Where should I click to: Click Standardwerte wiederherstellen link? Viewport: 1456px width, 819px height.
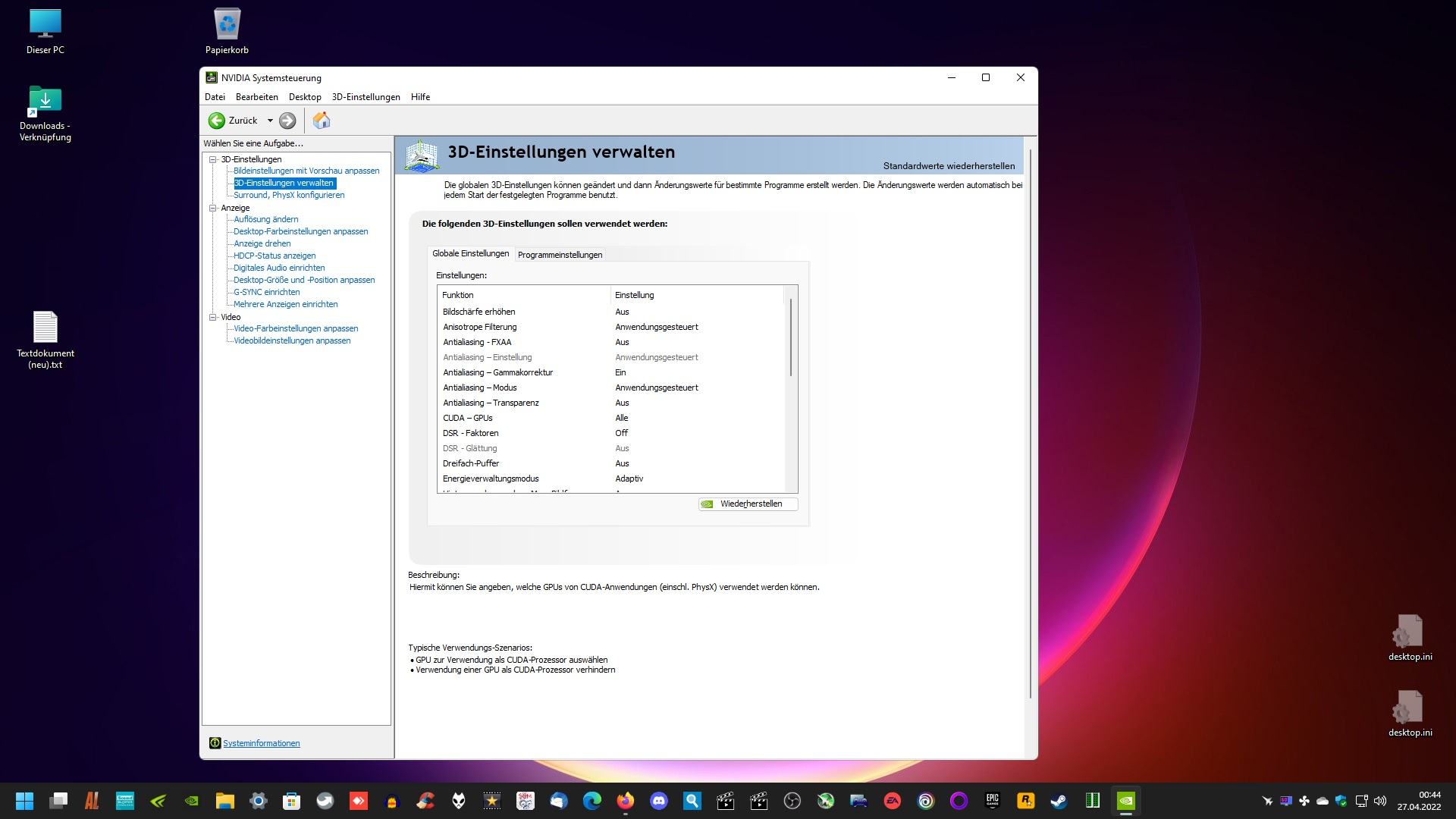(x=949, y=166)
